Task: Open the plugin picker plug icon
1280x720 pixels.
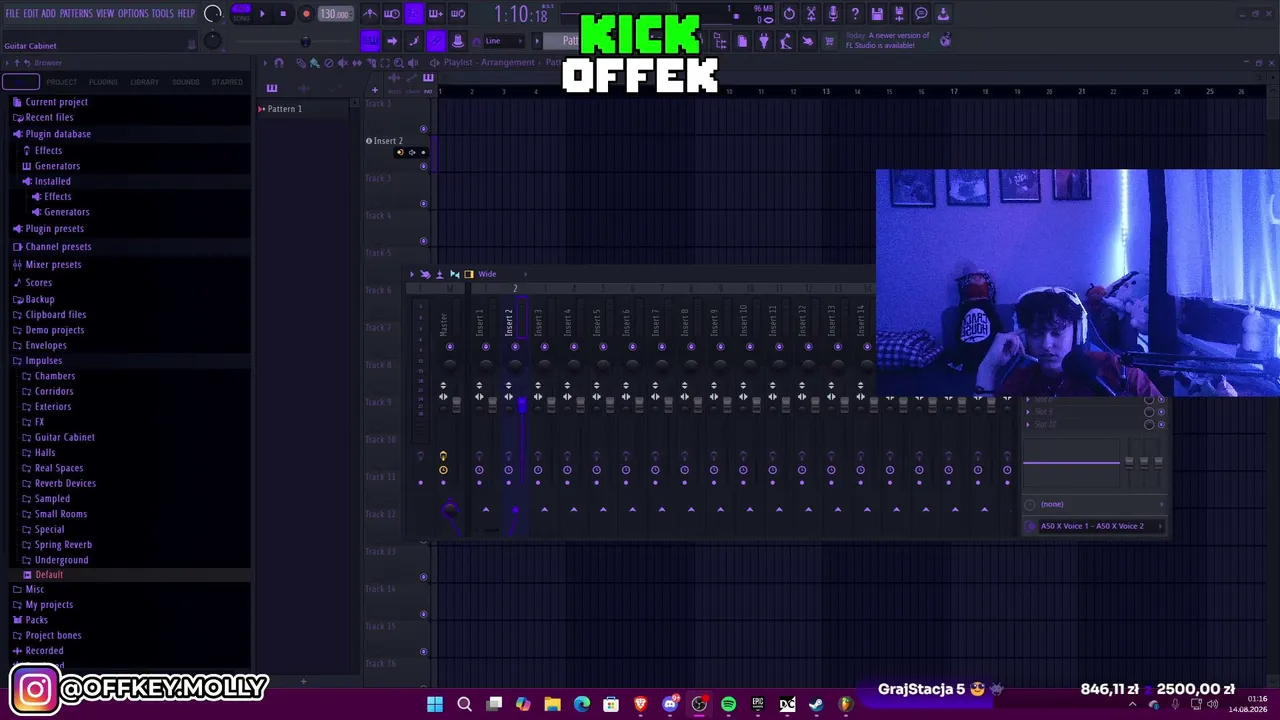Action: [764, 41]
